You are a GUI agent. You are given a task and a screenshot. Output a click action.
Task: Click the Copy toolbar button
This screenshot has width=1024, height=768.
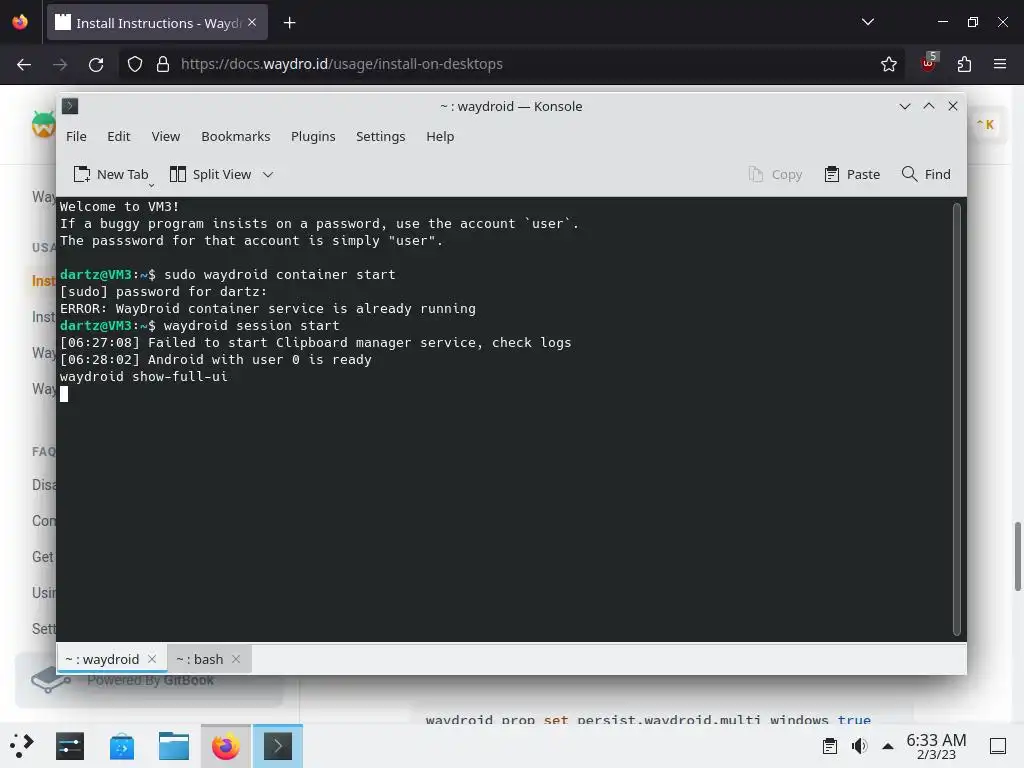pyautogui.click(x=775, y=174)
